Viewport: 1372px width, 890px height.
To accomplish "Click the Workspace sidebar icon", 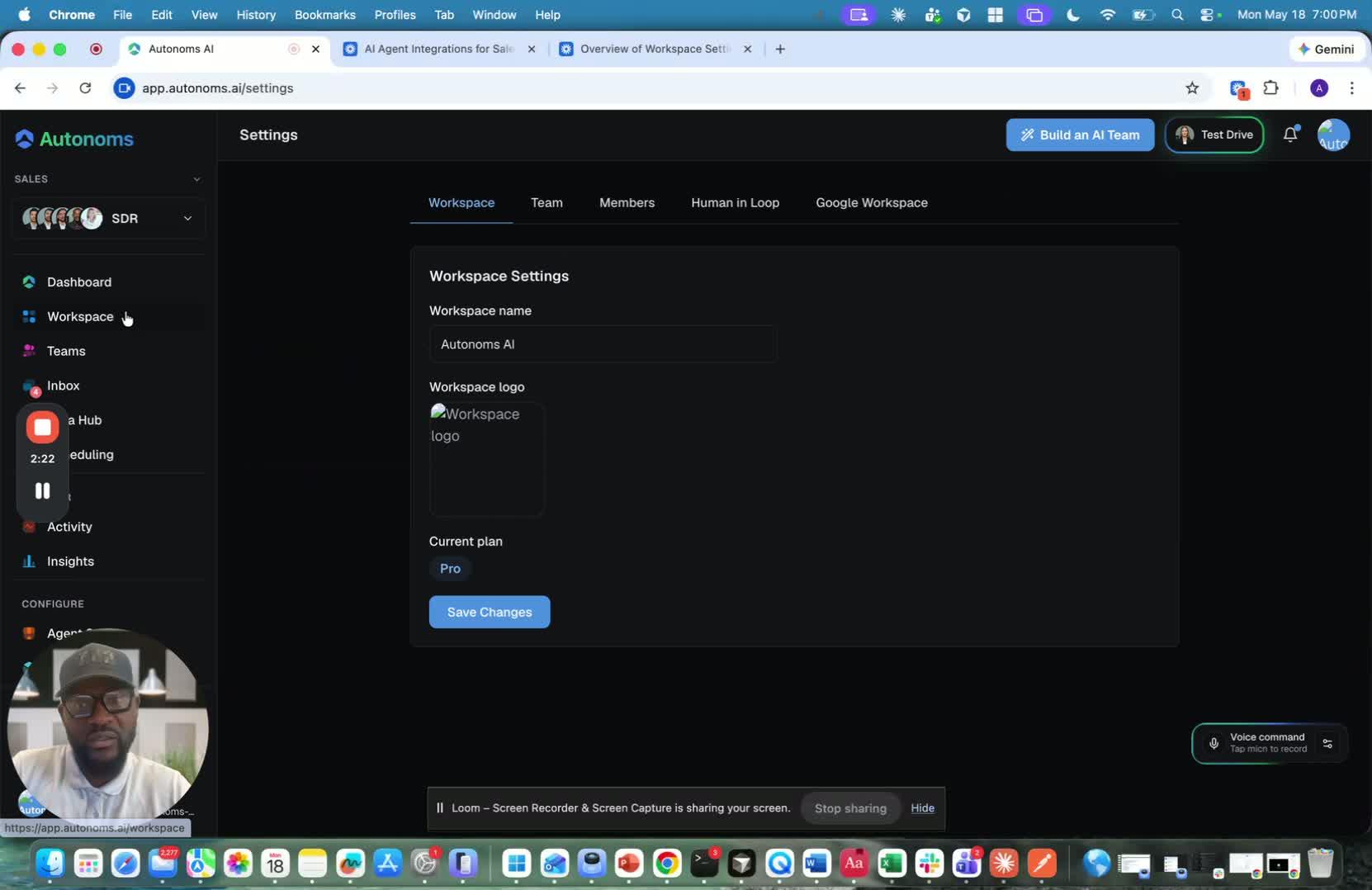I will click(29, 317).
